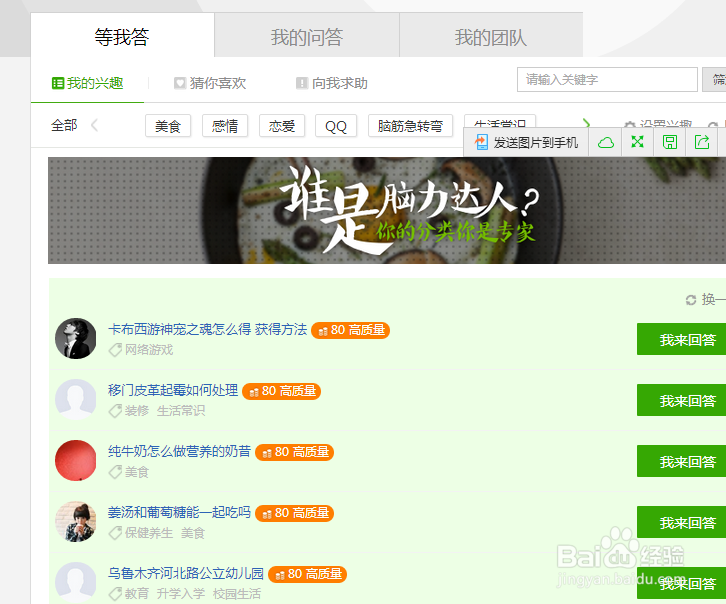This screenshot has height=604, width=726.
Task: Click the 升学入学 tag
Action: 181,594
